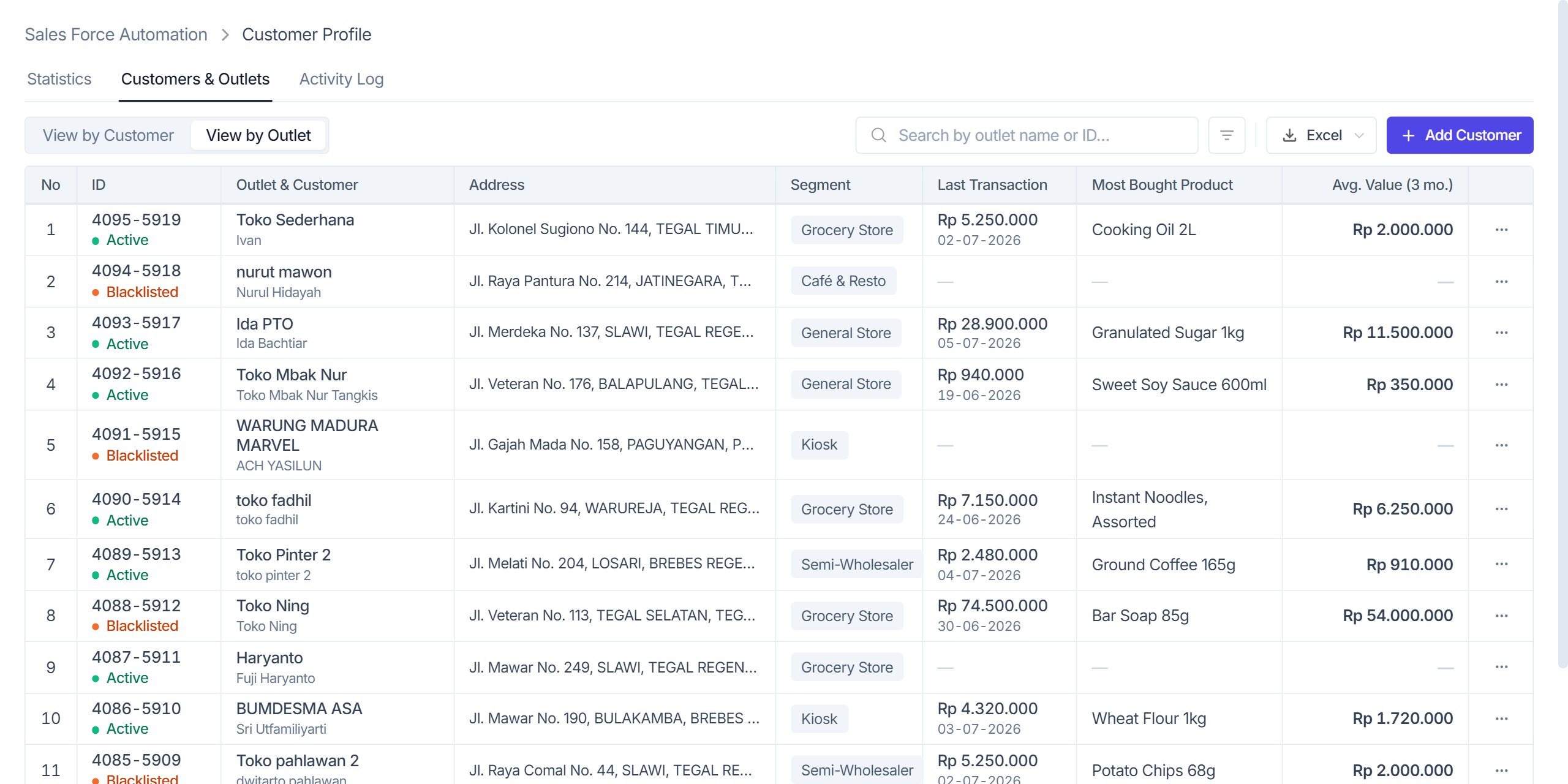
Task: Click Rp 28.900.000 last transaction value
Action: [x=992, y=324]
